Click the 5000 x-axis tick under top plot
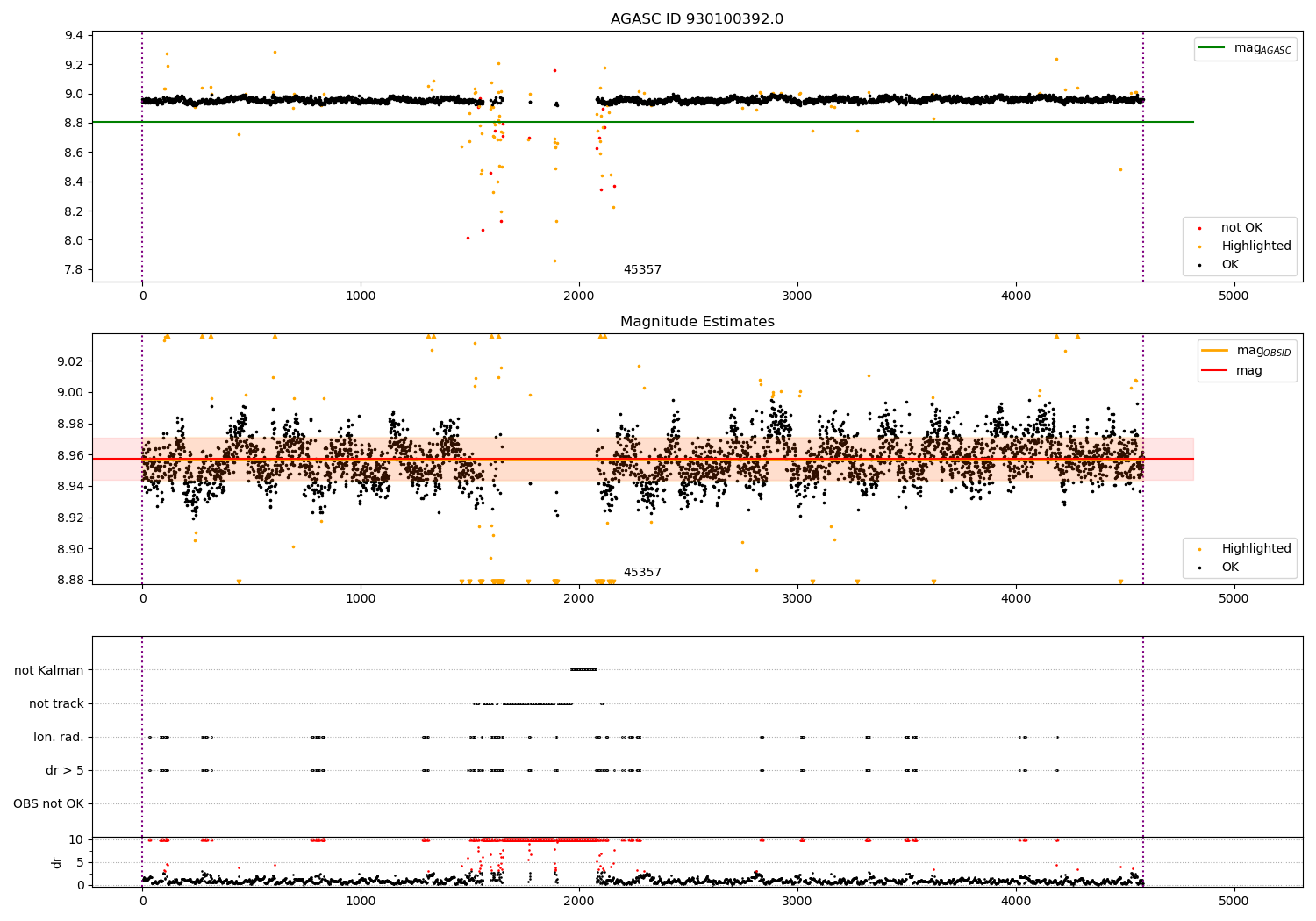The height and width of the screenshot is (921, 1316). click(1234, 296)
